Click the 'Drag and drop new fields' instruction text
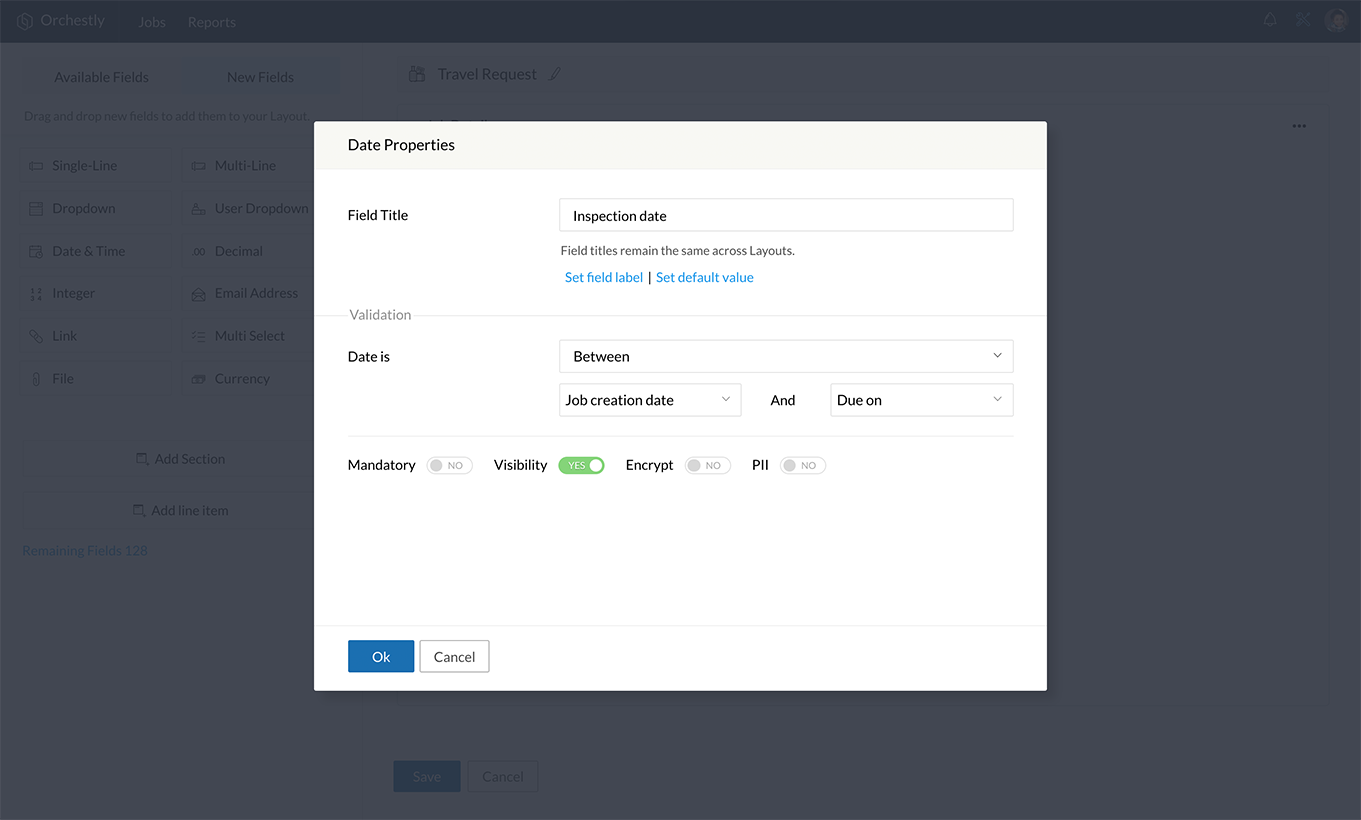Image resolution: width=1361 pixels, height=820 pixels. (x=166, y=116)
